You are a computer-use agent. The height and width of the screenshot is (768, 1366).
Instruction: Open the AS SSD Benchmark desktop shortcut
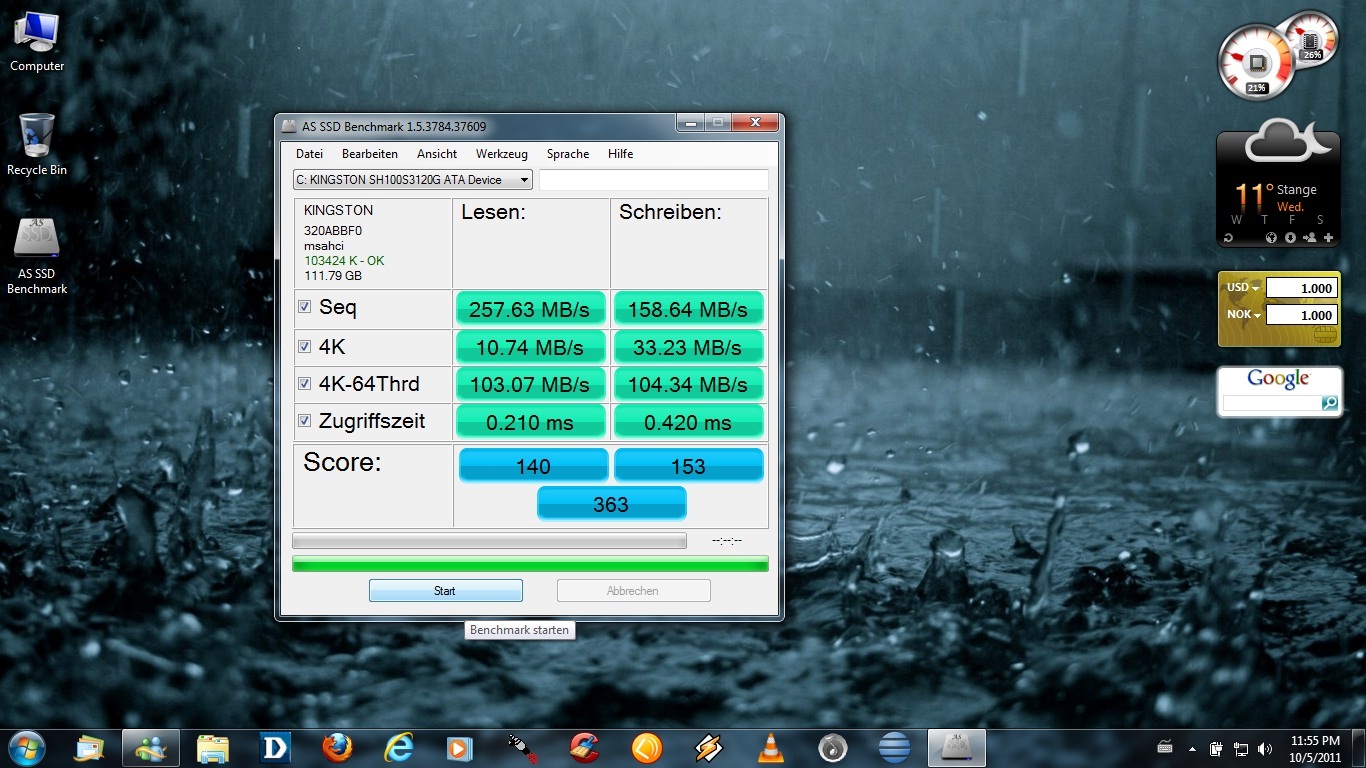36,256
